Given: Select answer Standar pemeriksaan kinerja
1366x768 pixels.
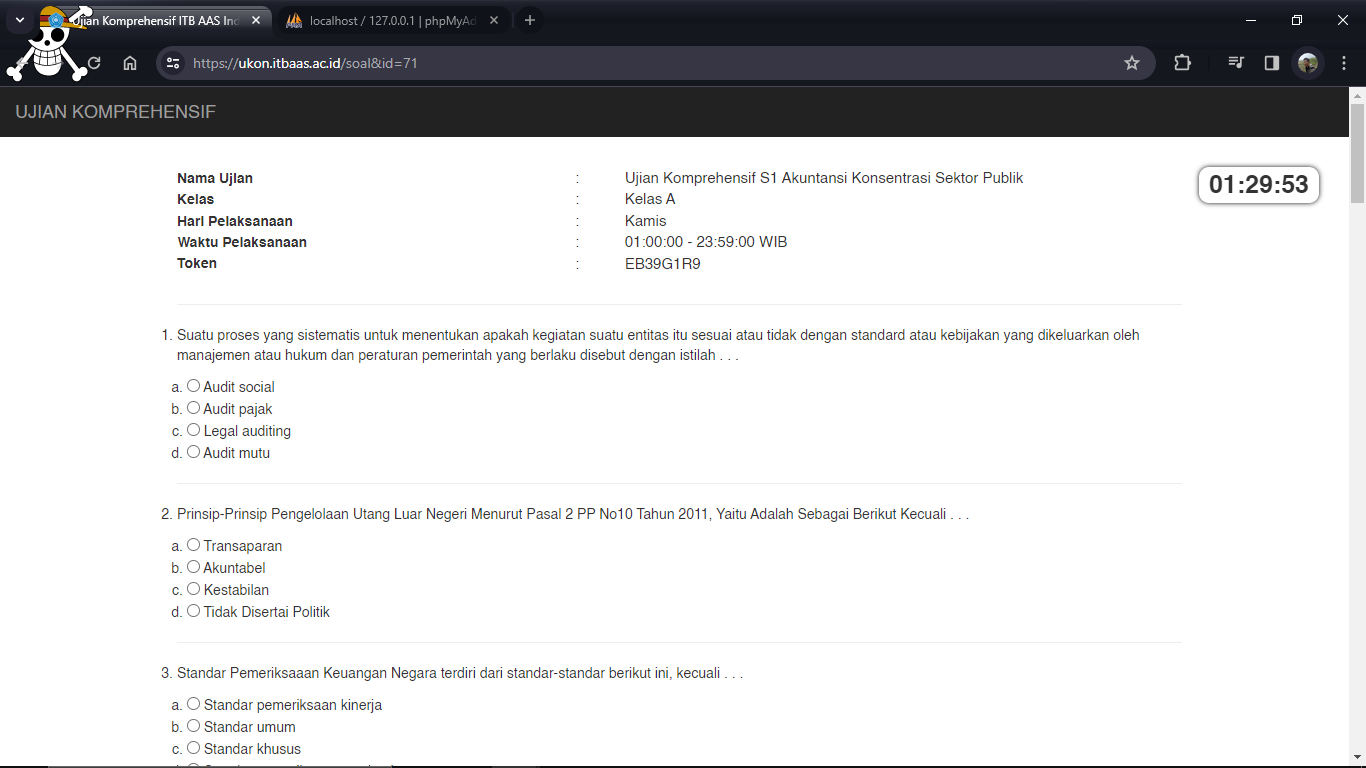Looking at the screenshot, I should [194, 704].
